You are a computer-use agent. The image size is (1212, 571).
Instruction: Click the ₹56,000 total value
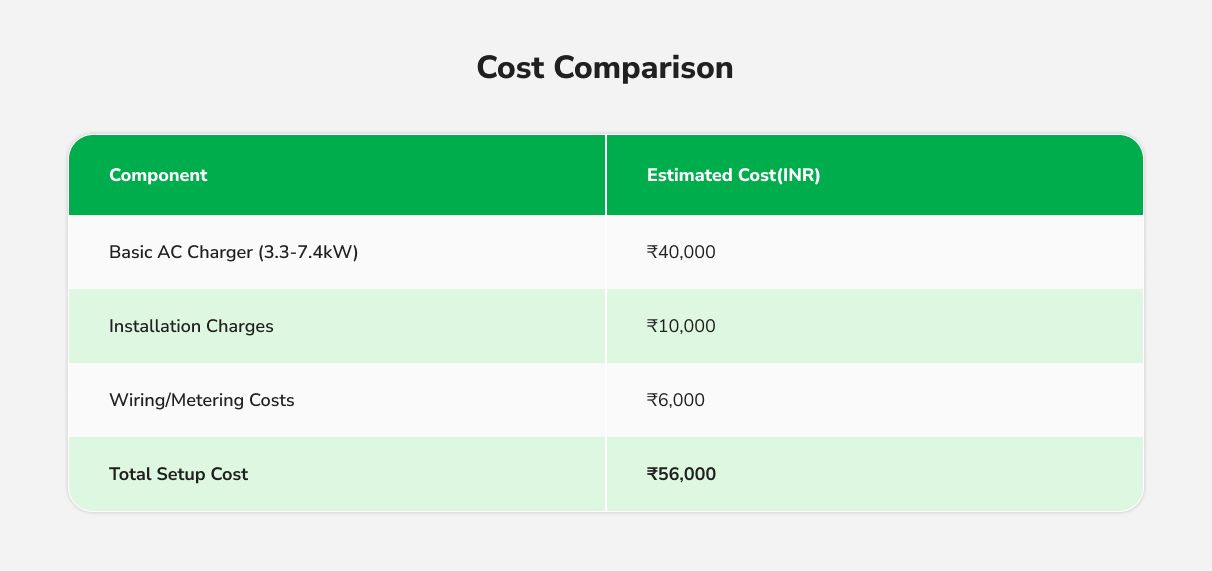click(x=681, y=474)
